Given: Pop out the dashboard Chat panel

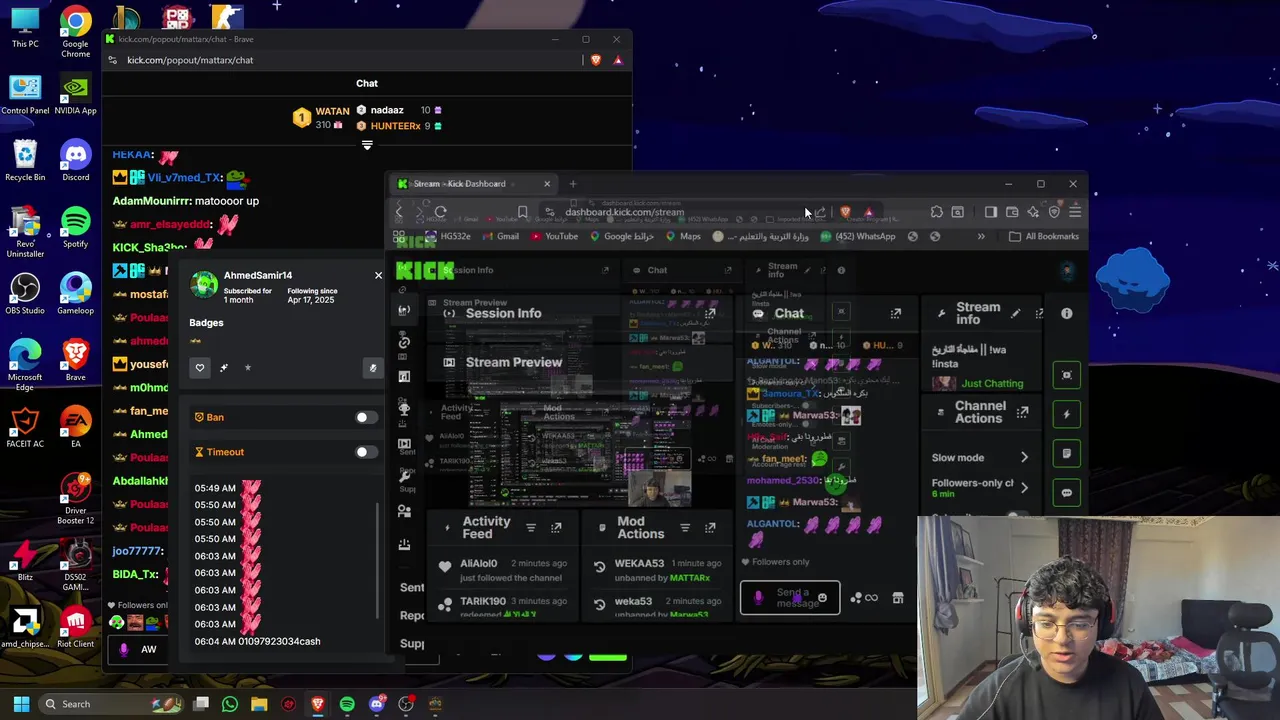Looking at the screenshot, I should (x=896, y=313).
